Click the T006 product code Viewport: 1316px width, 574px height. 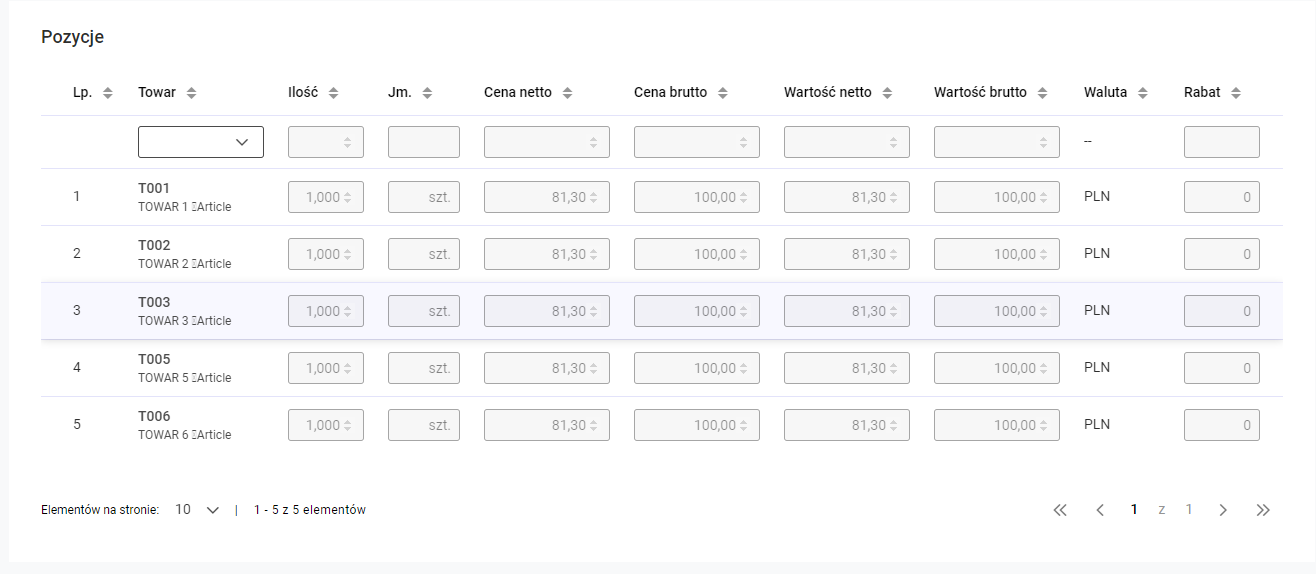tap(154, 416)
